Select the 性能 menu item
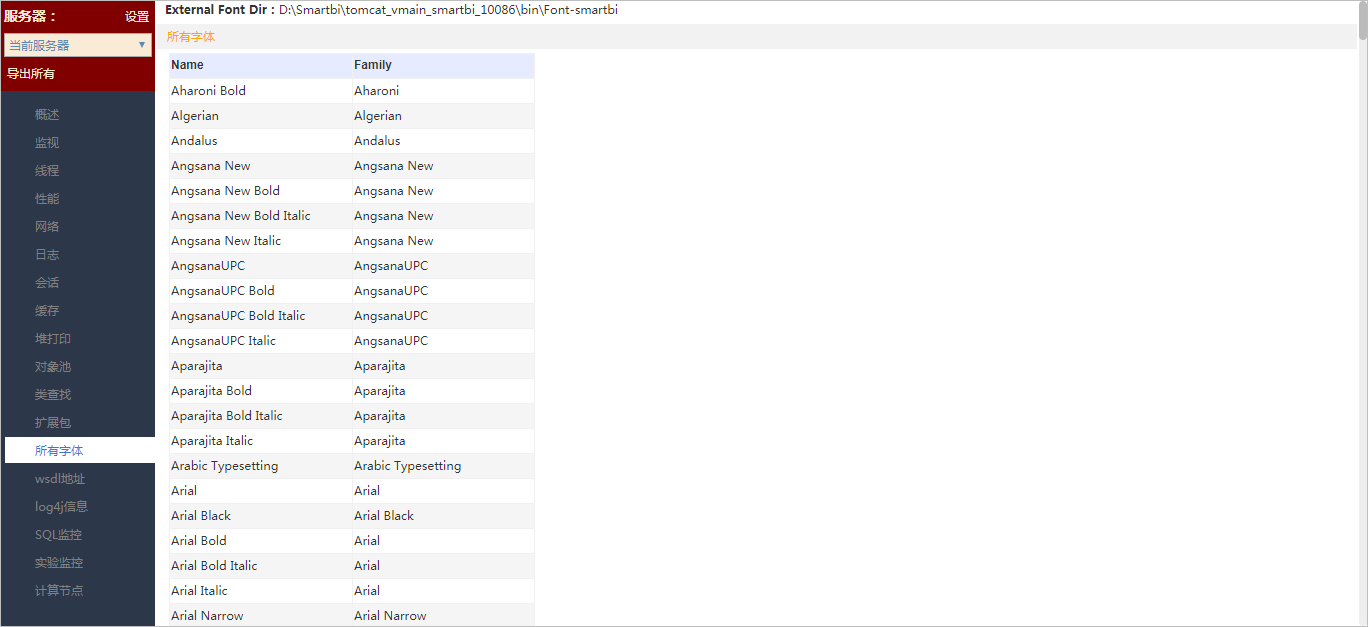1368x627 pixels. (47, 199)
